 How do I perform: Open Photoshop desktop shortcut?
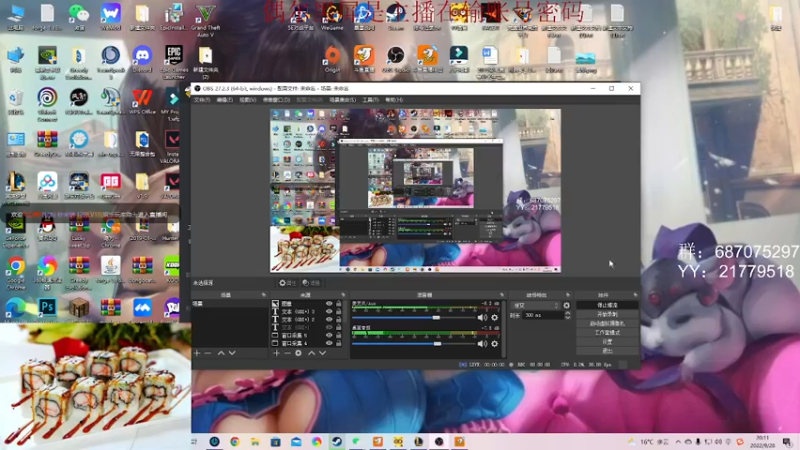point(47,308)
